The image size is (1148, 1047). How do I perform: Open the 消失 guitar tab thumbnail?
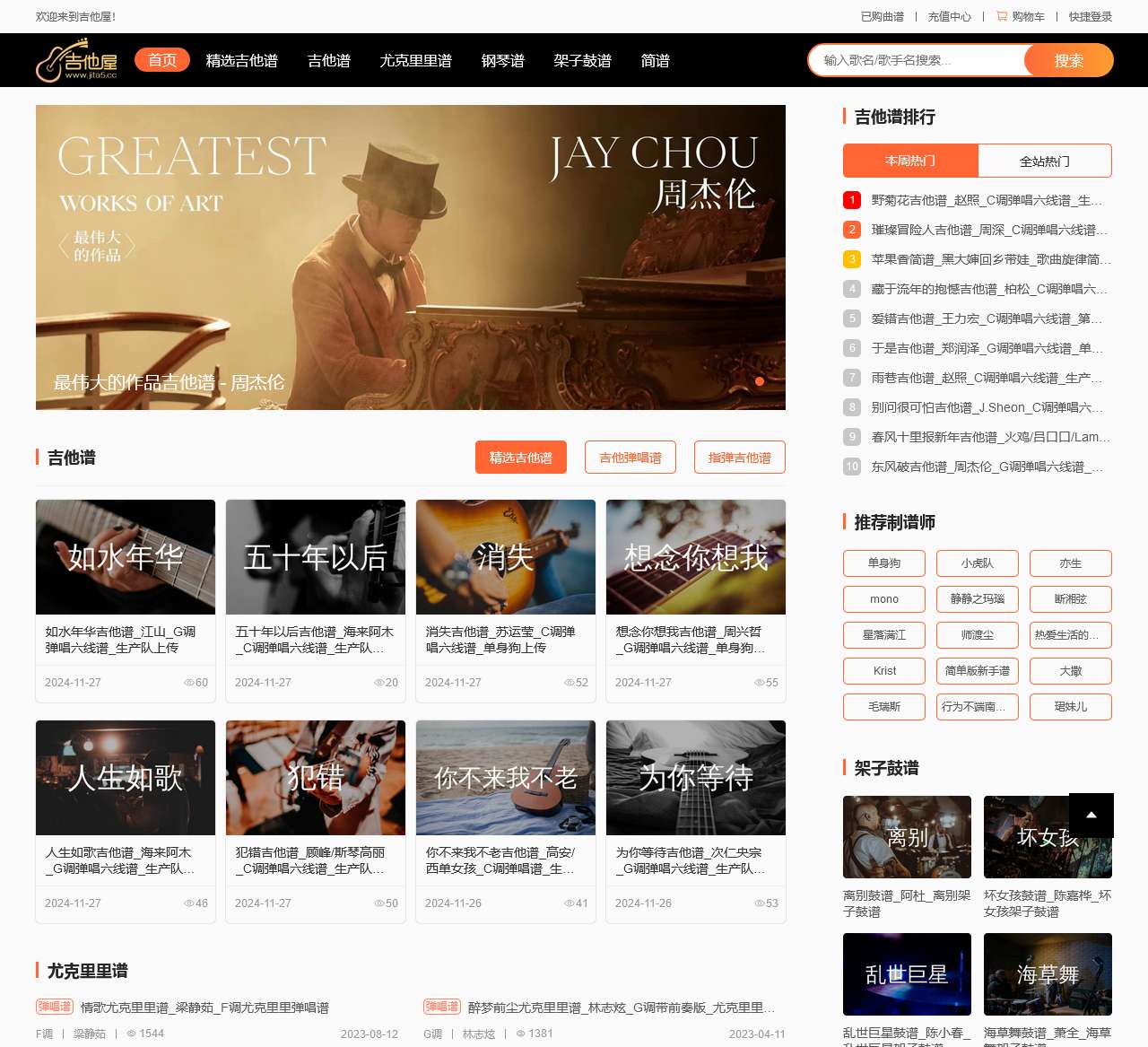tap(506, 557)
